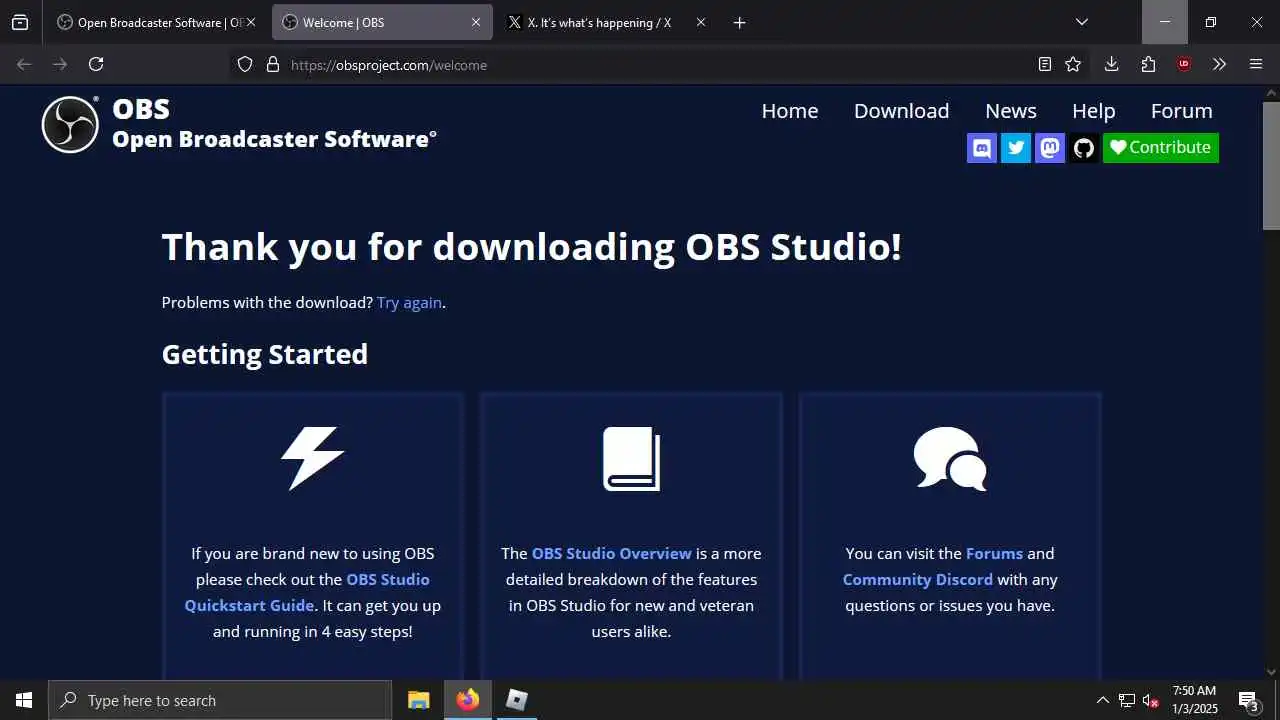Close the Welcome | OBS tab
The height and width of the screenshot is (720, 1280).
pyautogui.click(x=476, y=22)
